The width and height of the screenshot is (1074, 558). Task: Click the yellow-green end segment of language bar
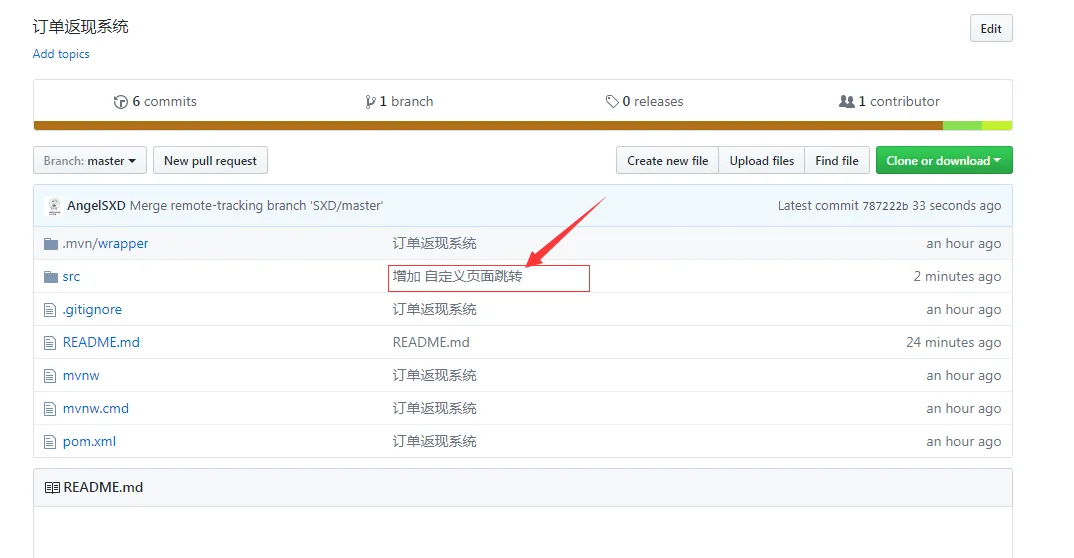tap(997, 125)
